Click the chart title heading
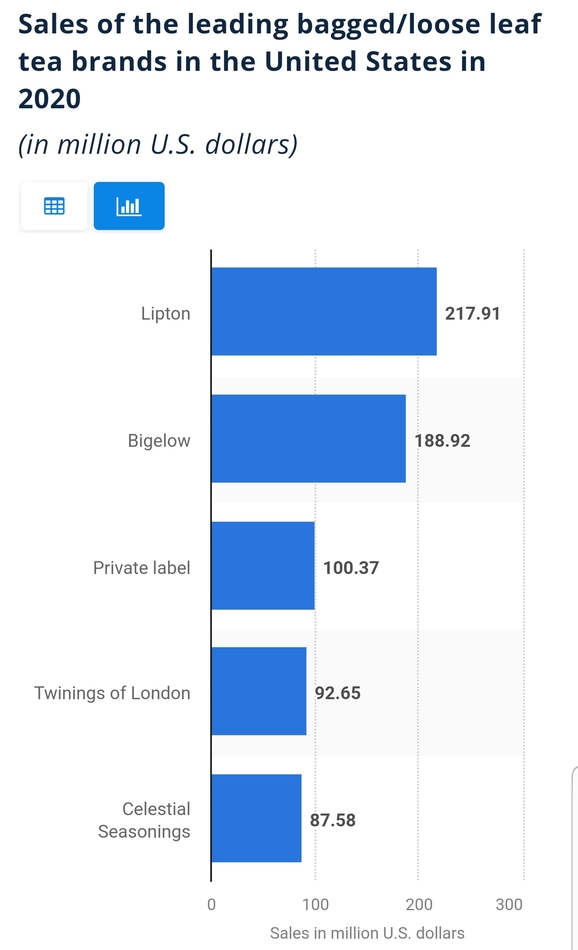Screen dimensions: 578x950 coord(280,61)
